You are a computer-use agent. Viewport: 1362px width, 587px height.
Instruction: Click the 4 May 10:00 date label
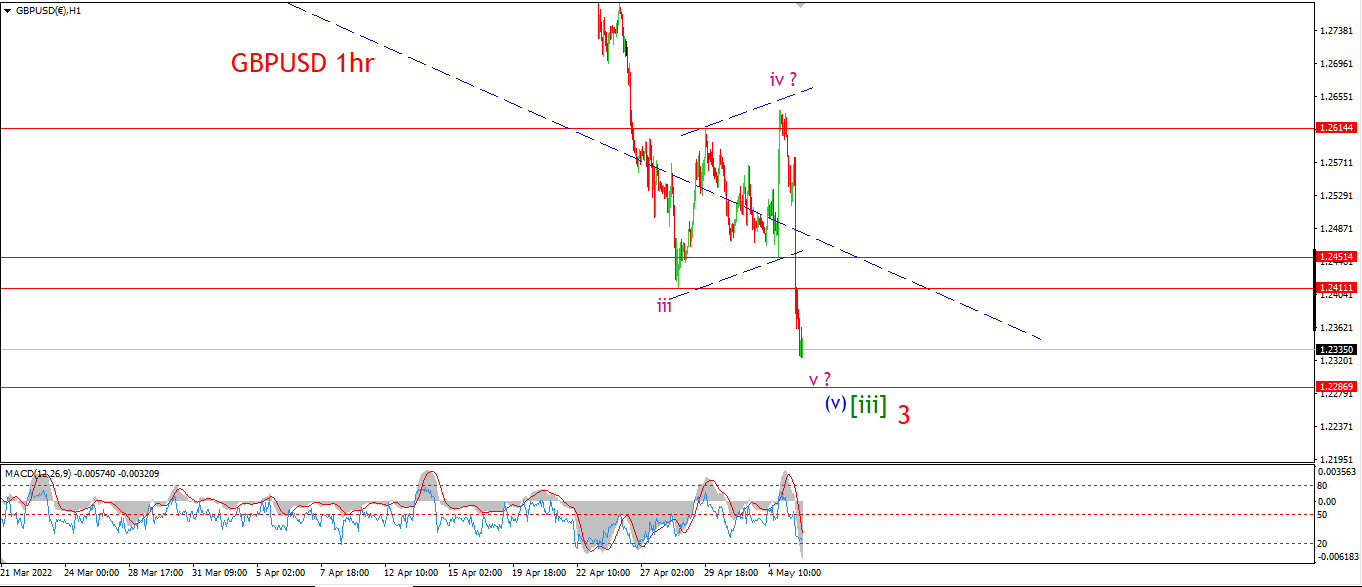(798, 573)
